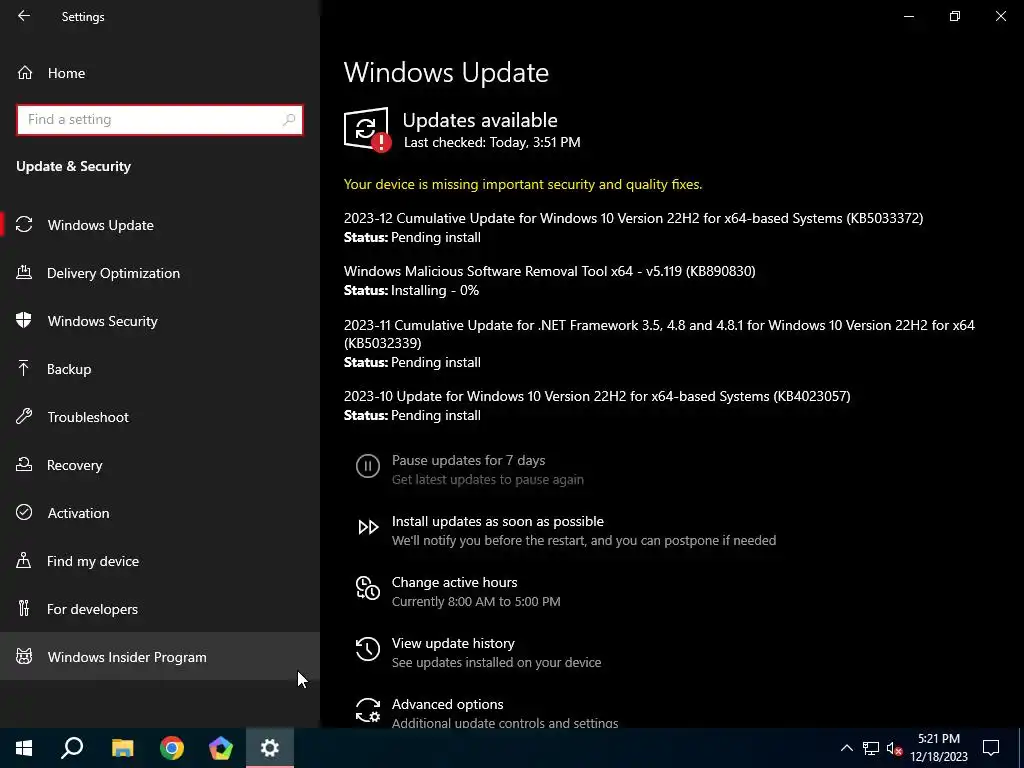Click the View update history icon

click(368, 649)
